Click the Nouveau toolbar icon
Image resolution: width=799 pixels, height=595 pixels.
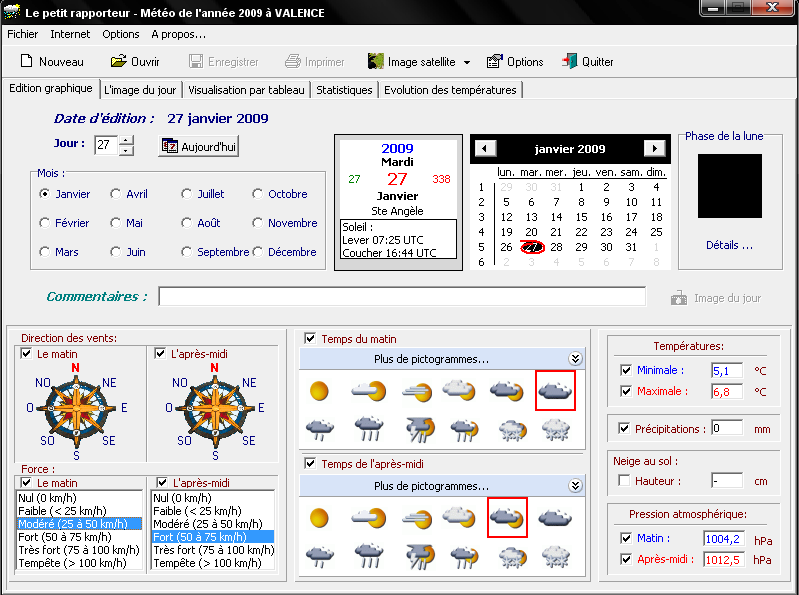(x=27, y=62)
